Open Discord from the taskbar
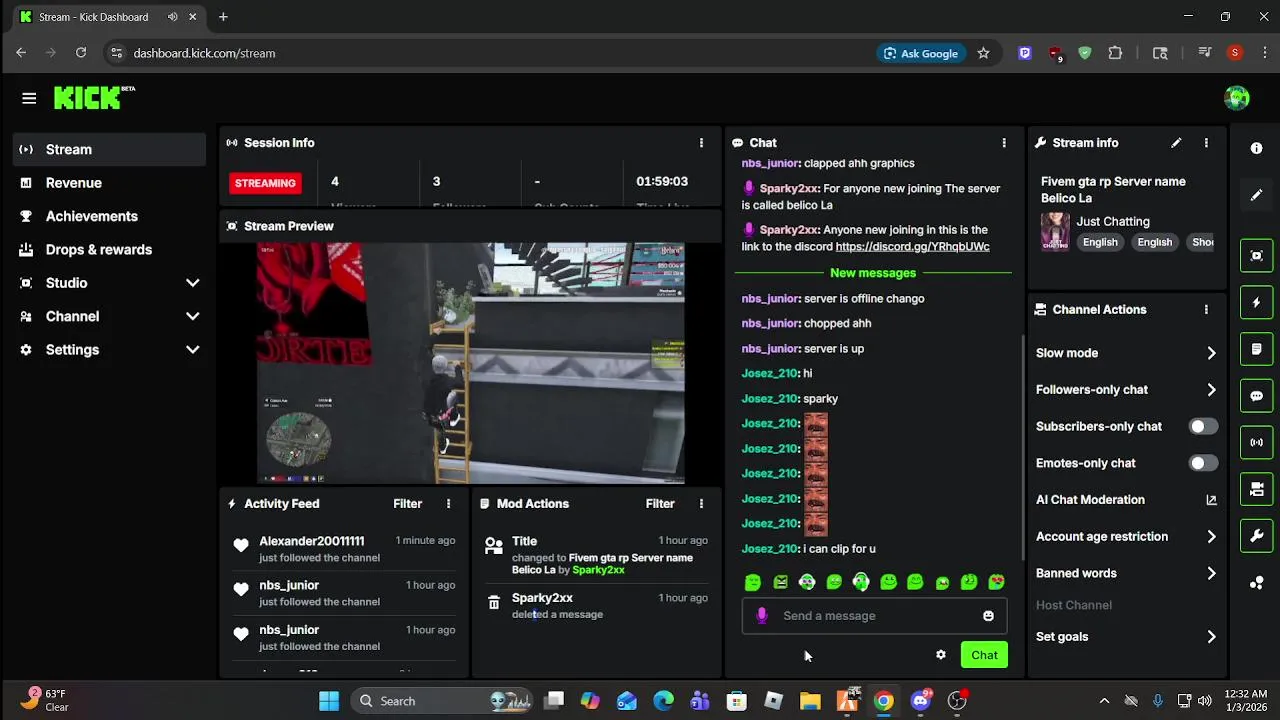 921,701
